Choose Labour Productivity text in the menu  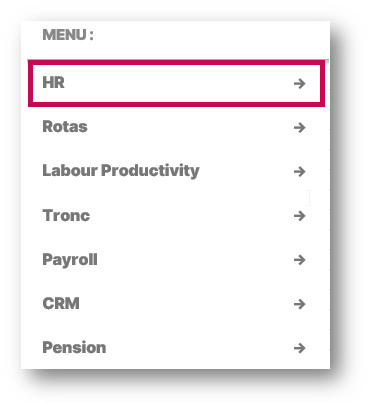[121, 171]
